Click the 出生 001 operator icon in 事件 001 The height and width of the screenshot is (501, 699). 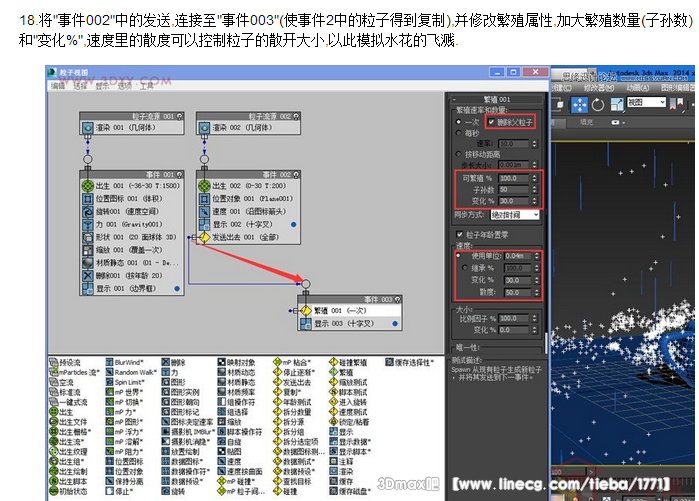tap(87, 185)
